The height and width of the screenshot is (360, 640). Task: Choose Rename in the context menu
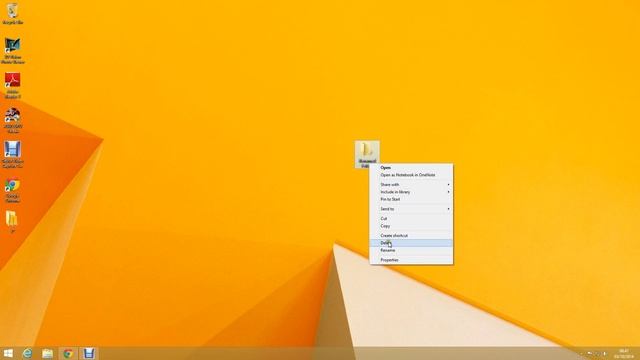click(411, 250)
